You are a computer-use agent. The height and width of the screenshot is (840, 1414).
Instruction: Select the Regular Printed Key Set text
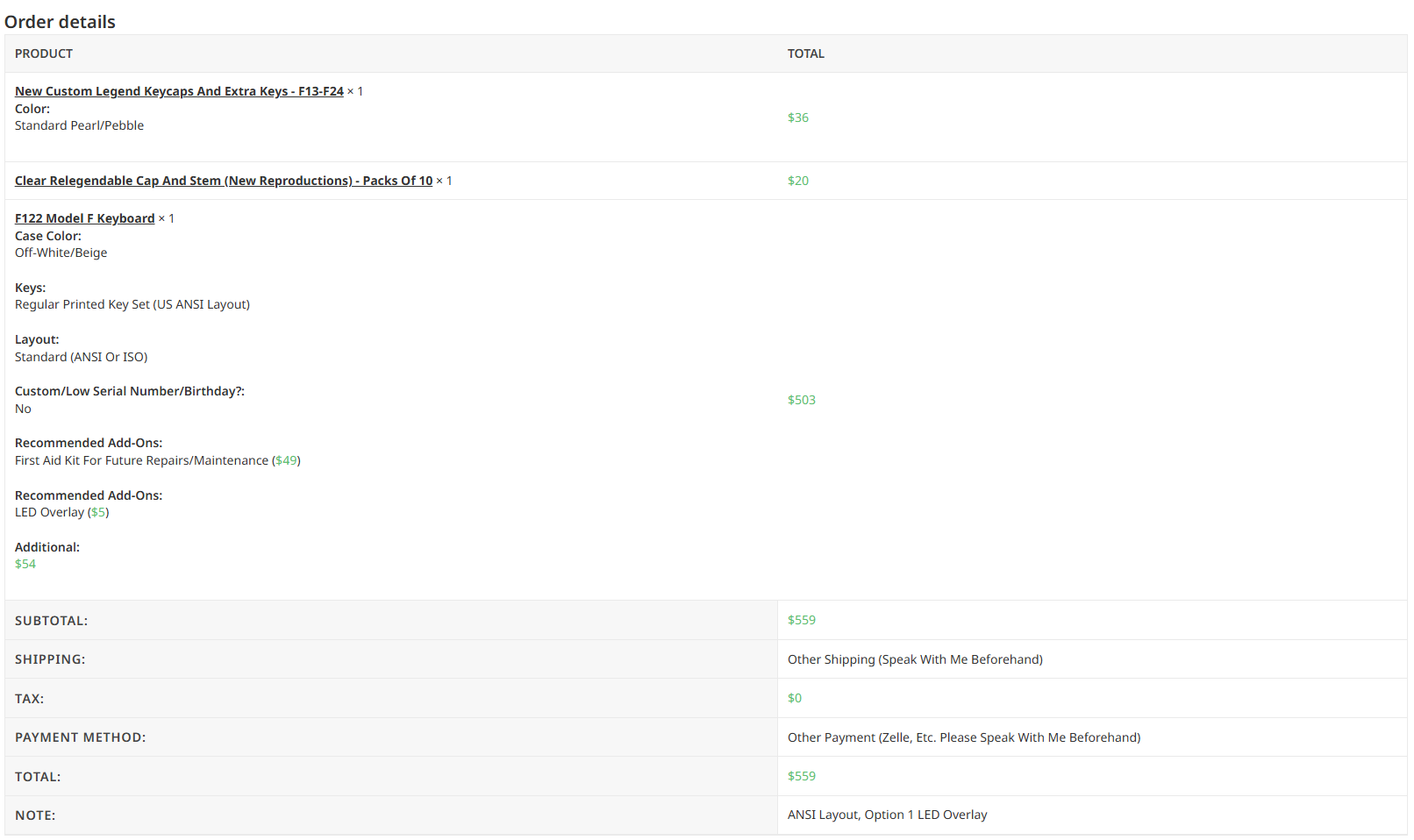(132, 304)
